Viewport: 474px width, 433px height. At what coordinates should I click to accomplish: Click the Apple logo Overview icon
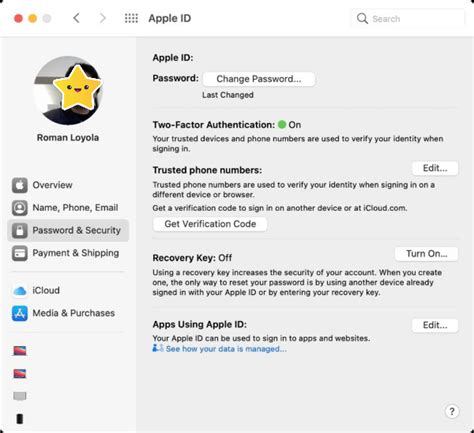[x=20, y=185]
